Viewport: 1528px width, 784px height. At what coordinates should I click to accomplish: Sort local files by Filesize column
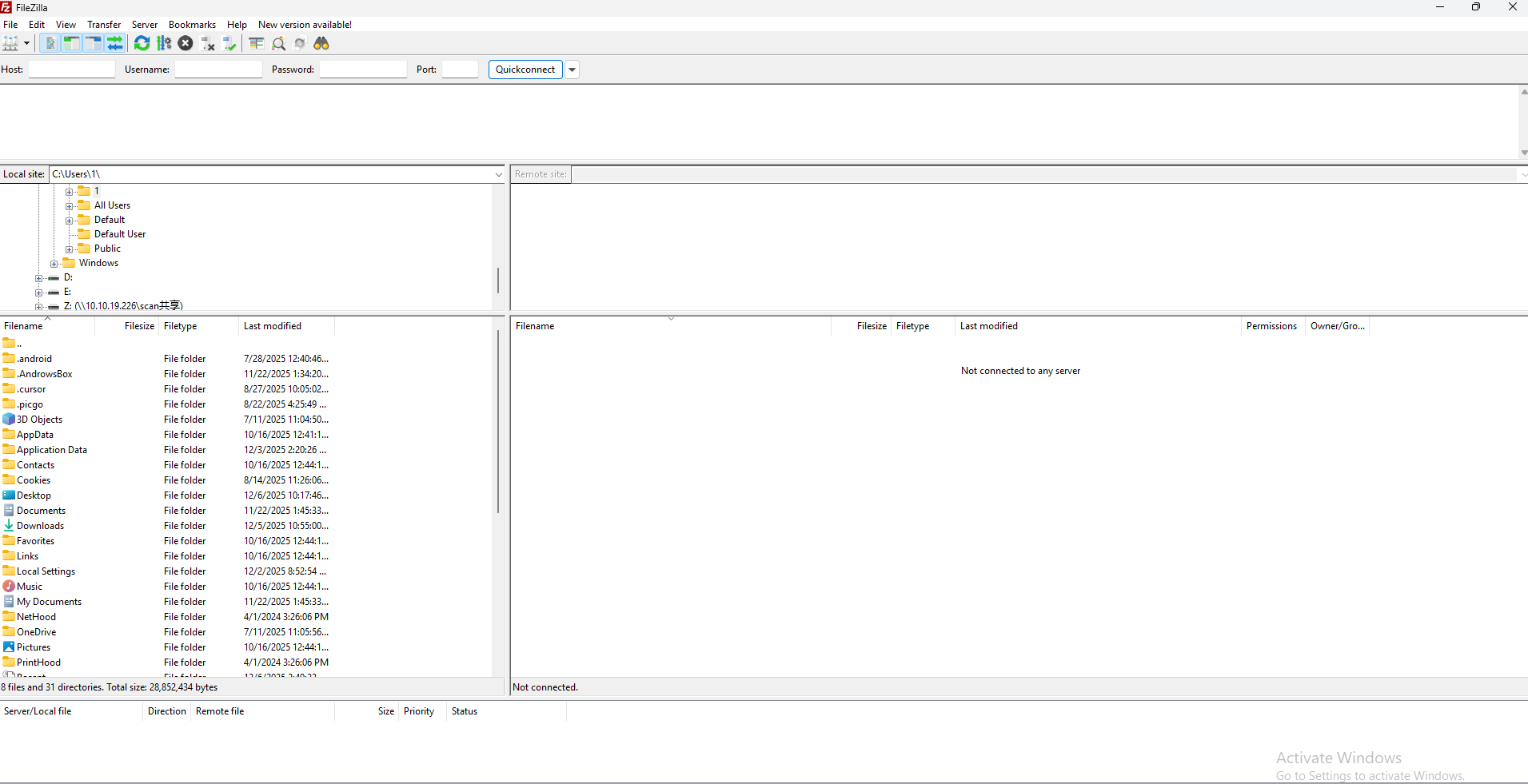[126, 326]
